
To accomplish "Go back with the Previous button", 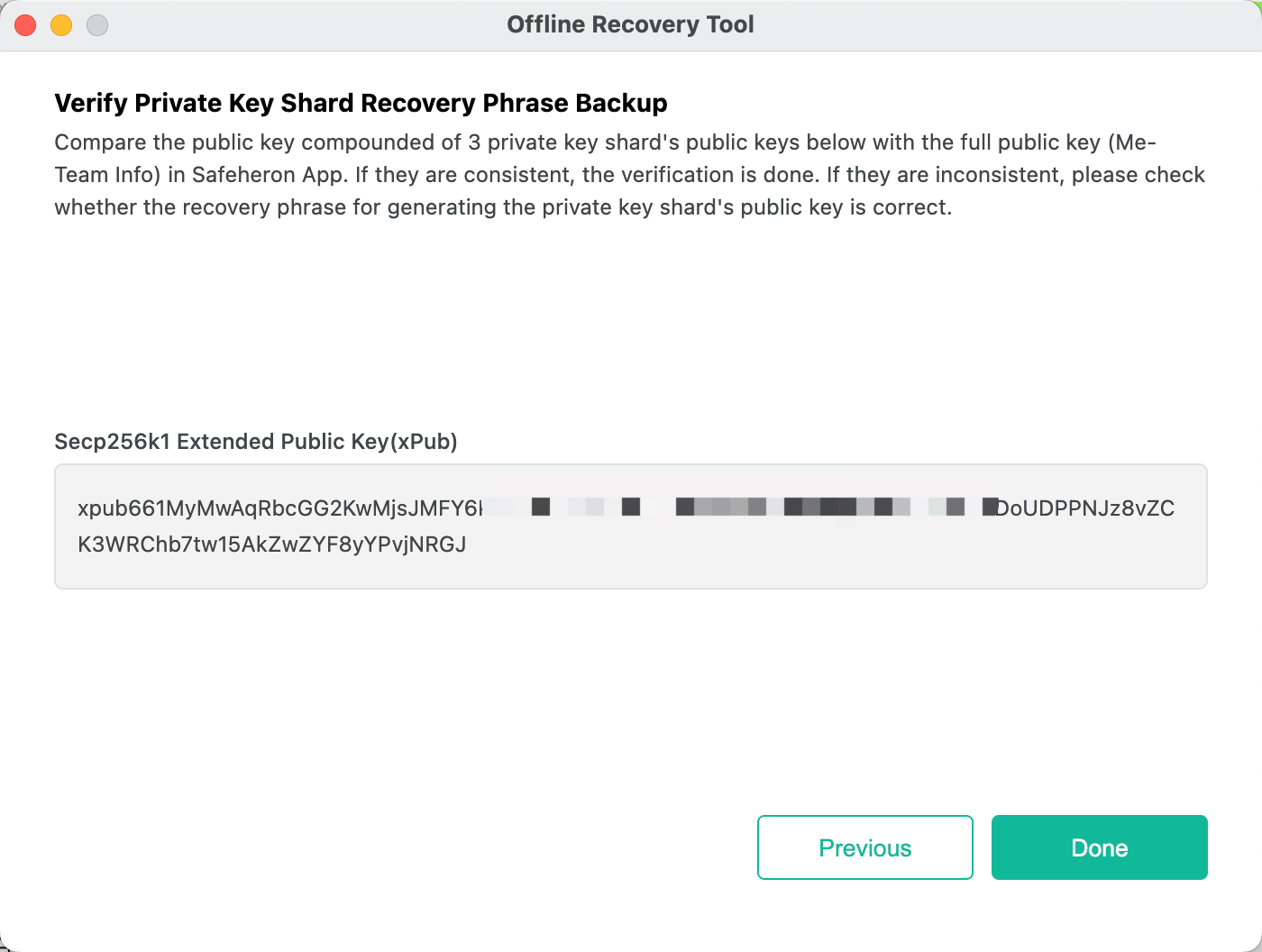I will [864, 847].
